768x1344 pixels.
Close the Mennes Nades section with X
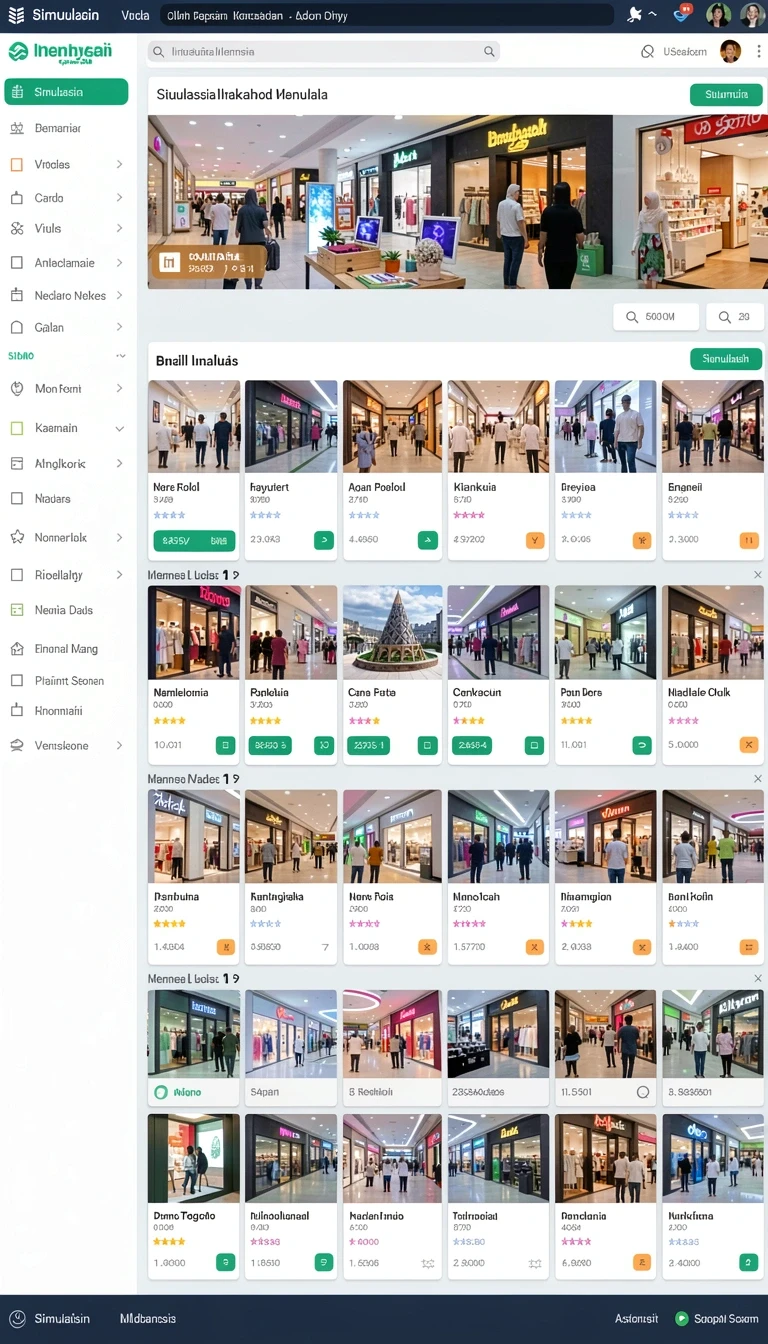point(757,778)
